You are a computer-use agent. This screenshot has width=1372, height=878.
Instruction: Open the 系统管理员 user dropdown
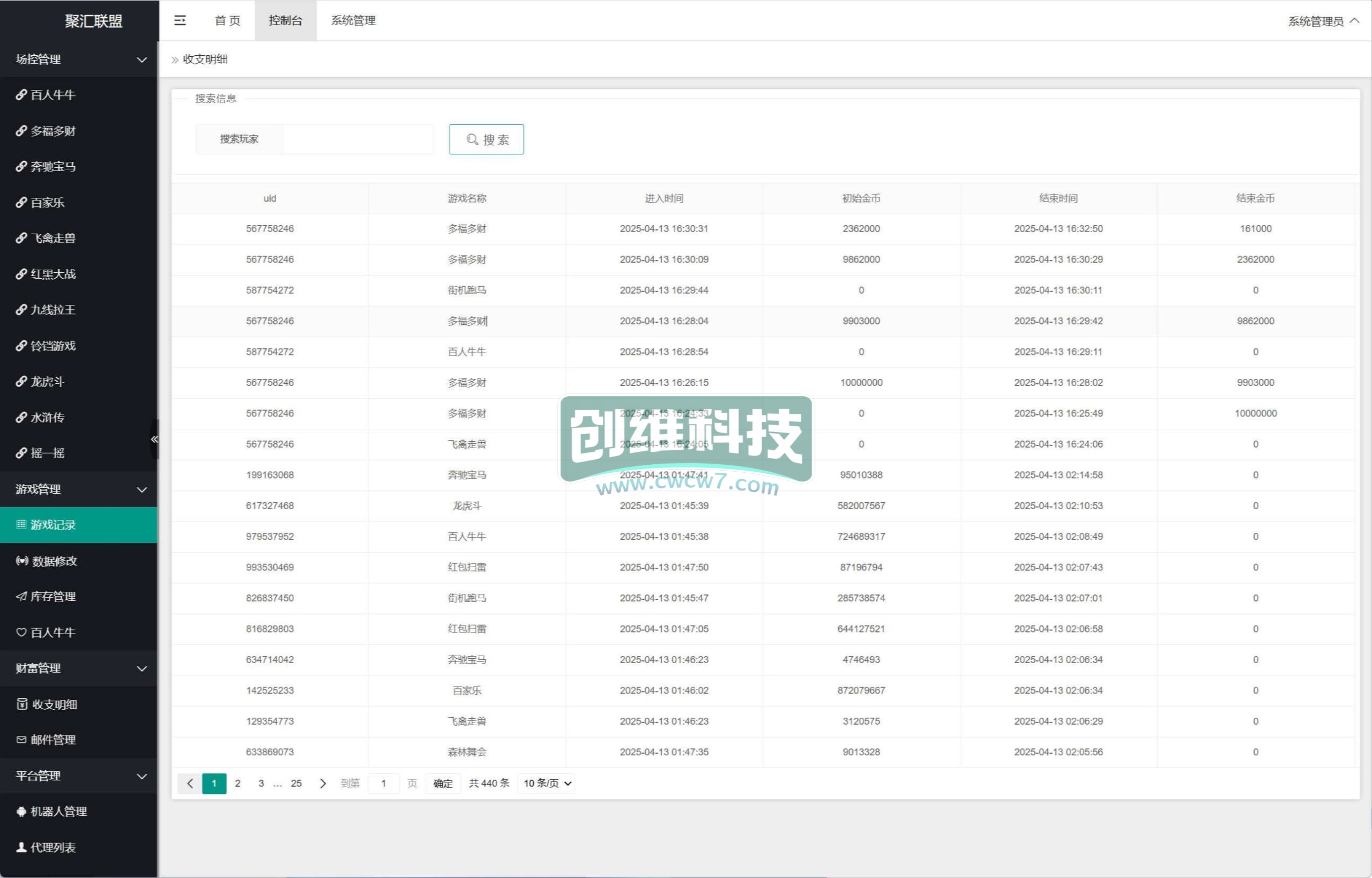pyautogui.click(x=1324, y=21)
